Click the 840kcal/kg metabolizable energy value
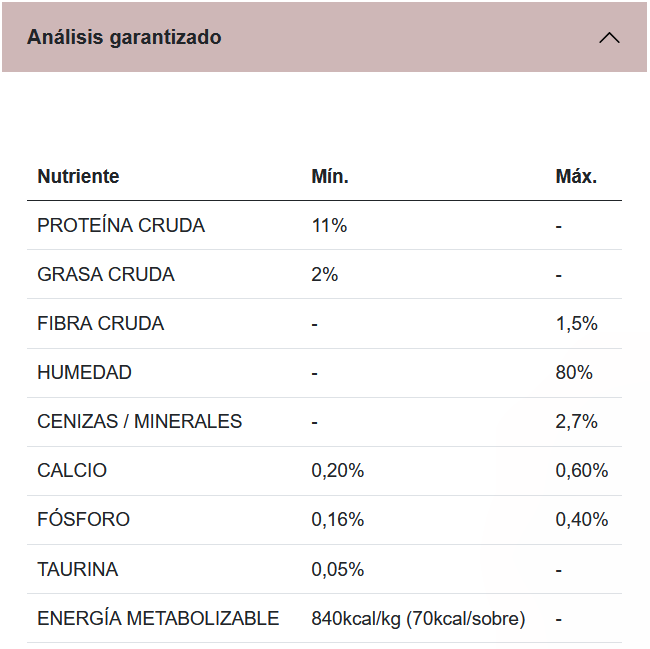650x649 pixels. point(418,619)
